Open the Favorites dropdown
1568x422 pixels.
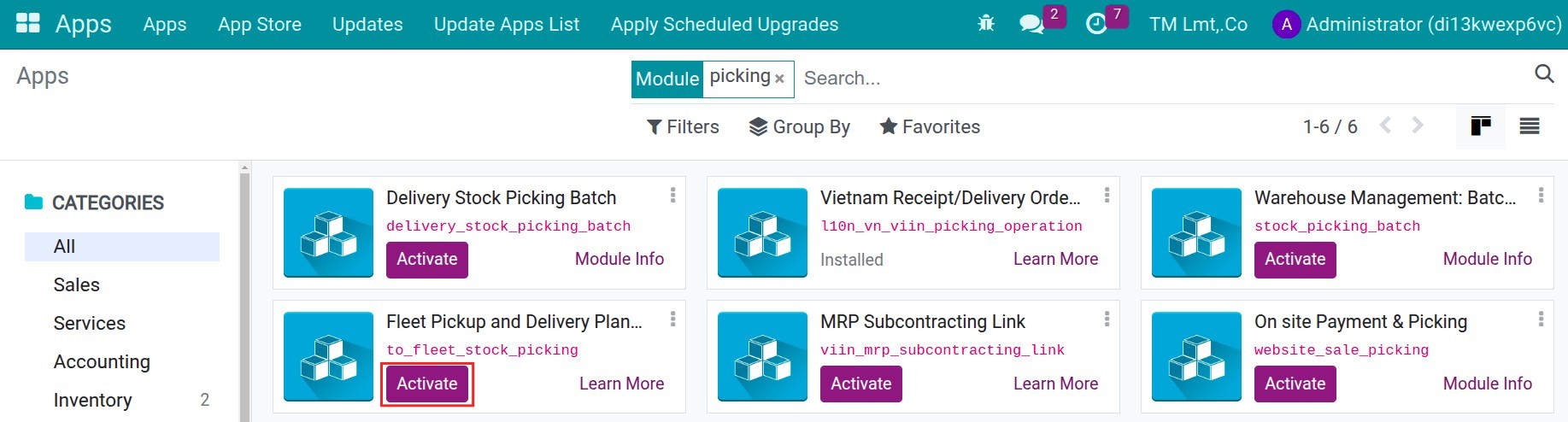coord(930,126)
